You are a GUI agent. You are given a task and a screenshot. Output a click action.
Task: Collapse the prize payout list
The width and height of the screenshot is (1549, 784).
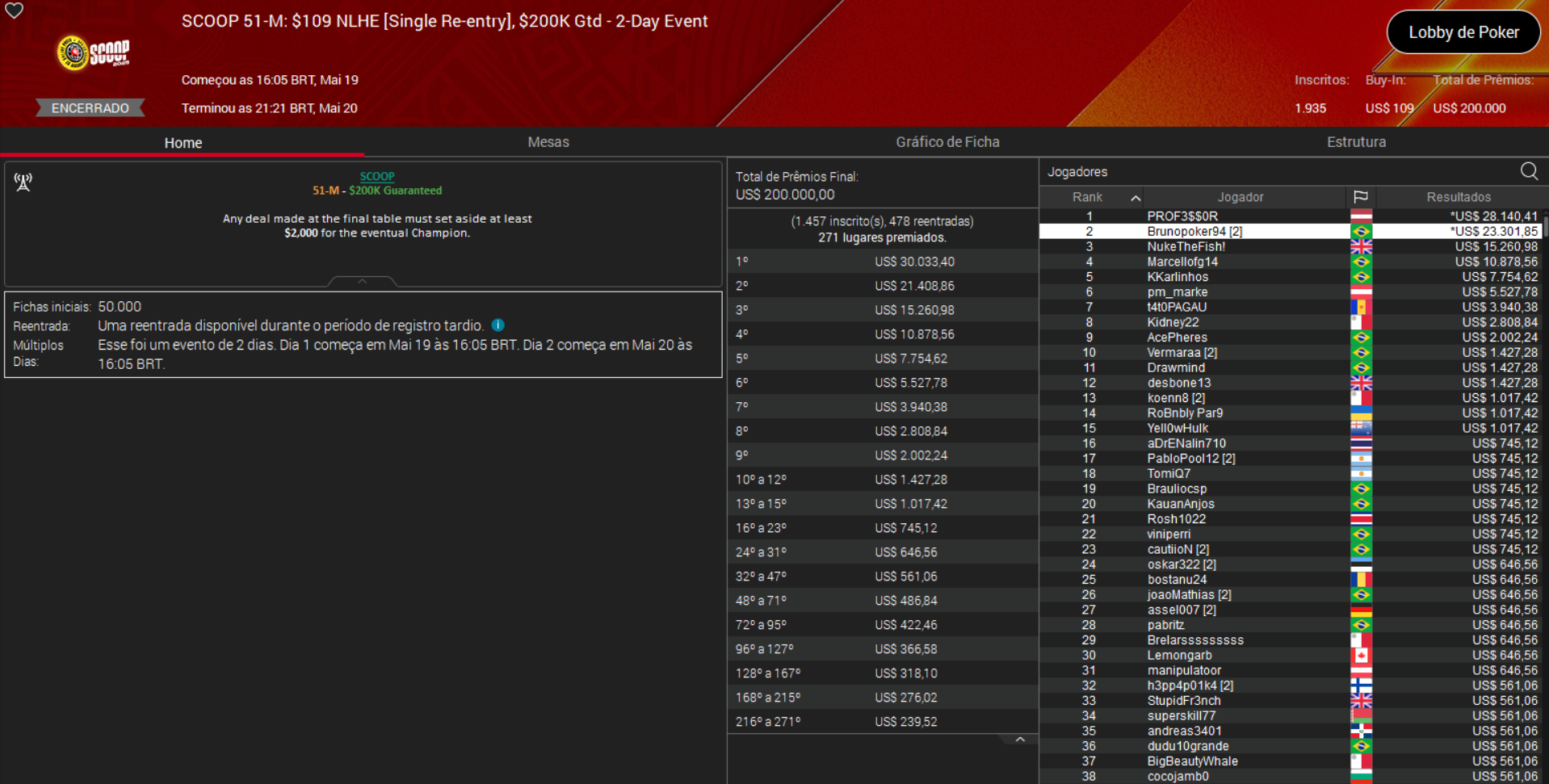(1020, 740)
